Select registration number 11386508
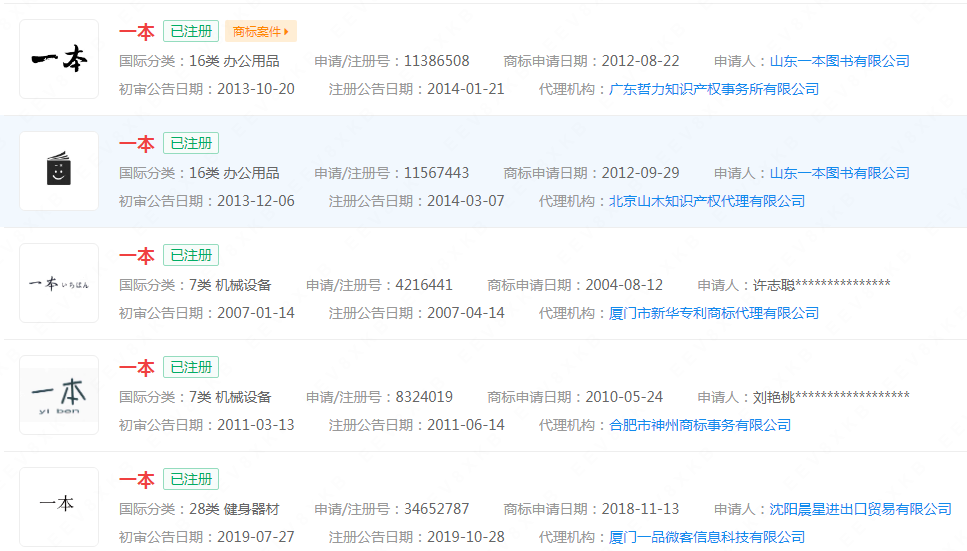The width and height of the screenshot is (967, 551). pos(437,61)
